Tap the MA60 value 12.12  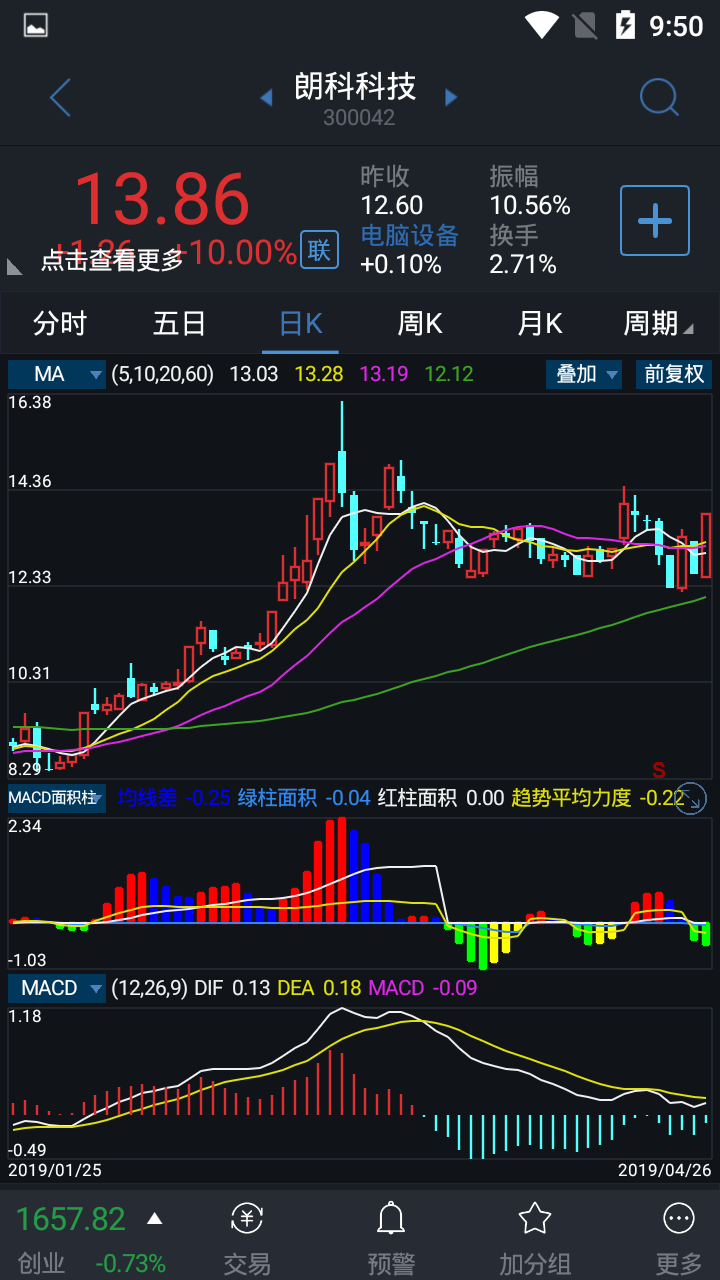click(x=449, y=374)
